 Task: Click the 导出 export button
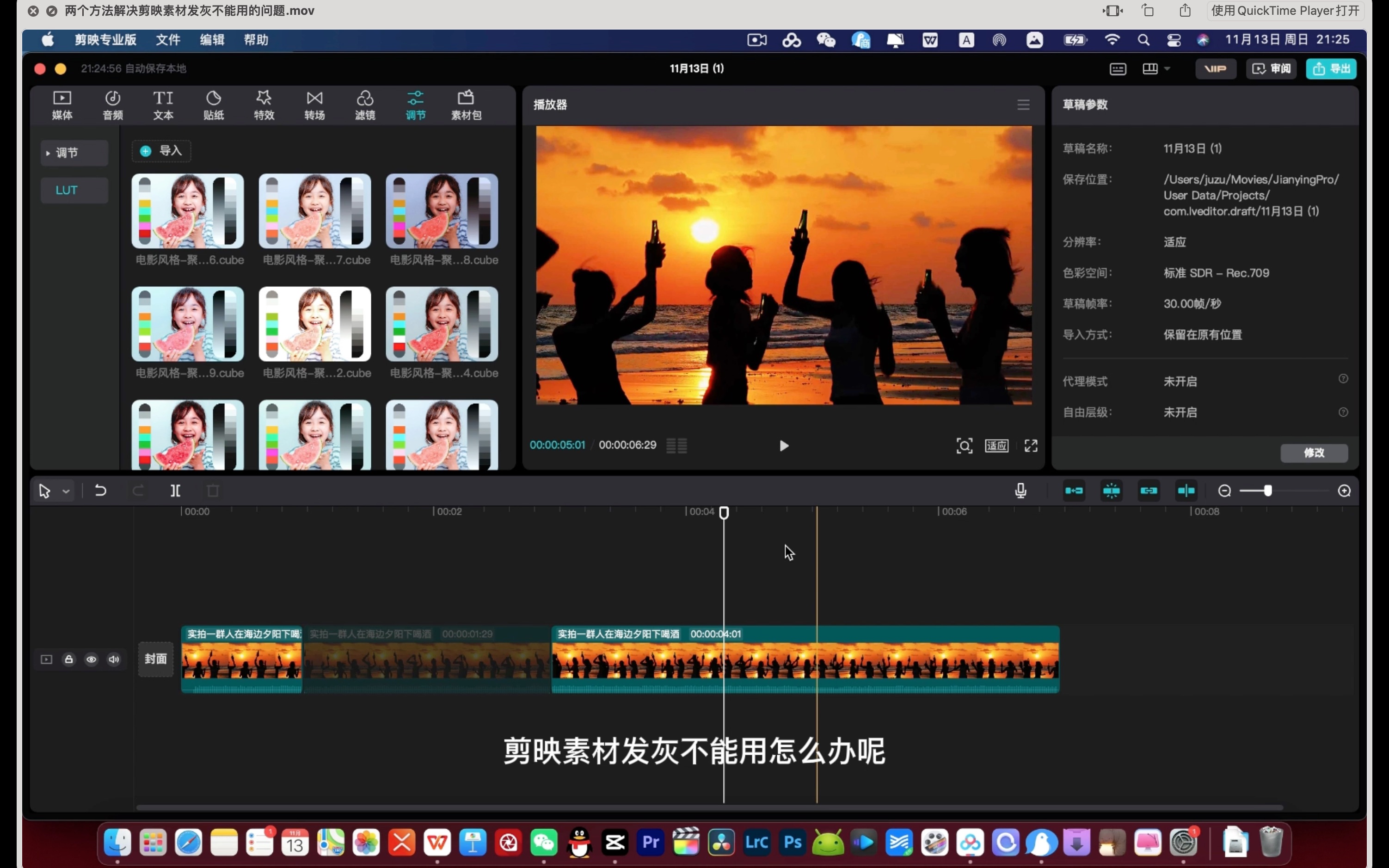click(x=1331, y=69)
